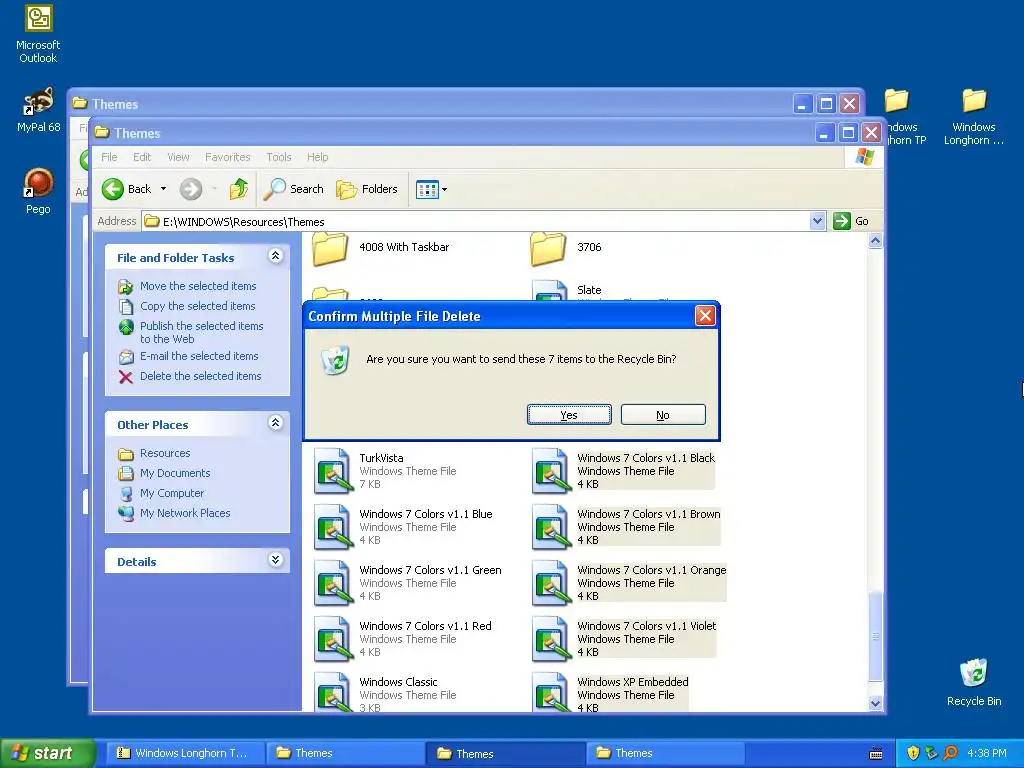This screenshot has width=1024, height=768.
Task: Open the Start menu button
Action: 47,753
